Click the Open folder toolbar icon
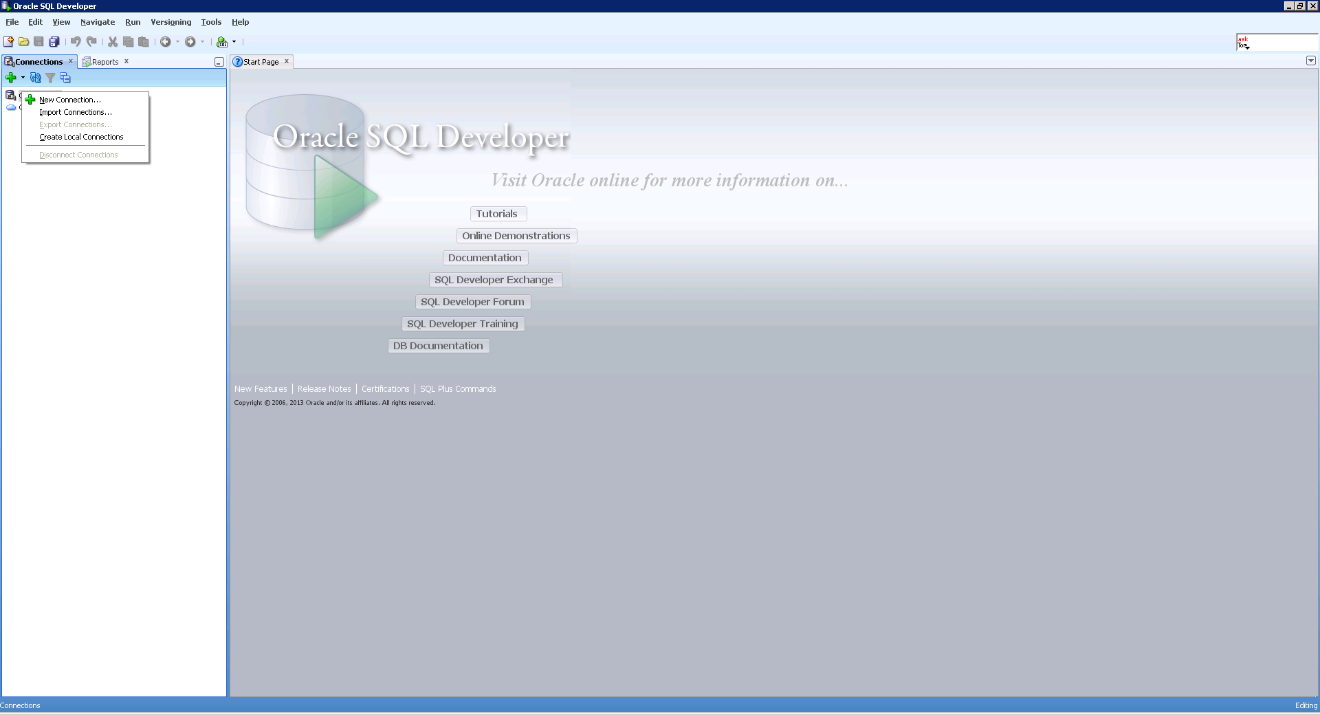This screenshot has width=1320, height=715. (x=23, y=42)
